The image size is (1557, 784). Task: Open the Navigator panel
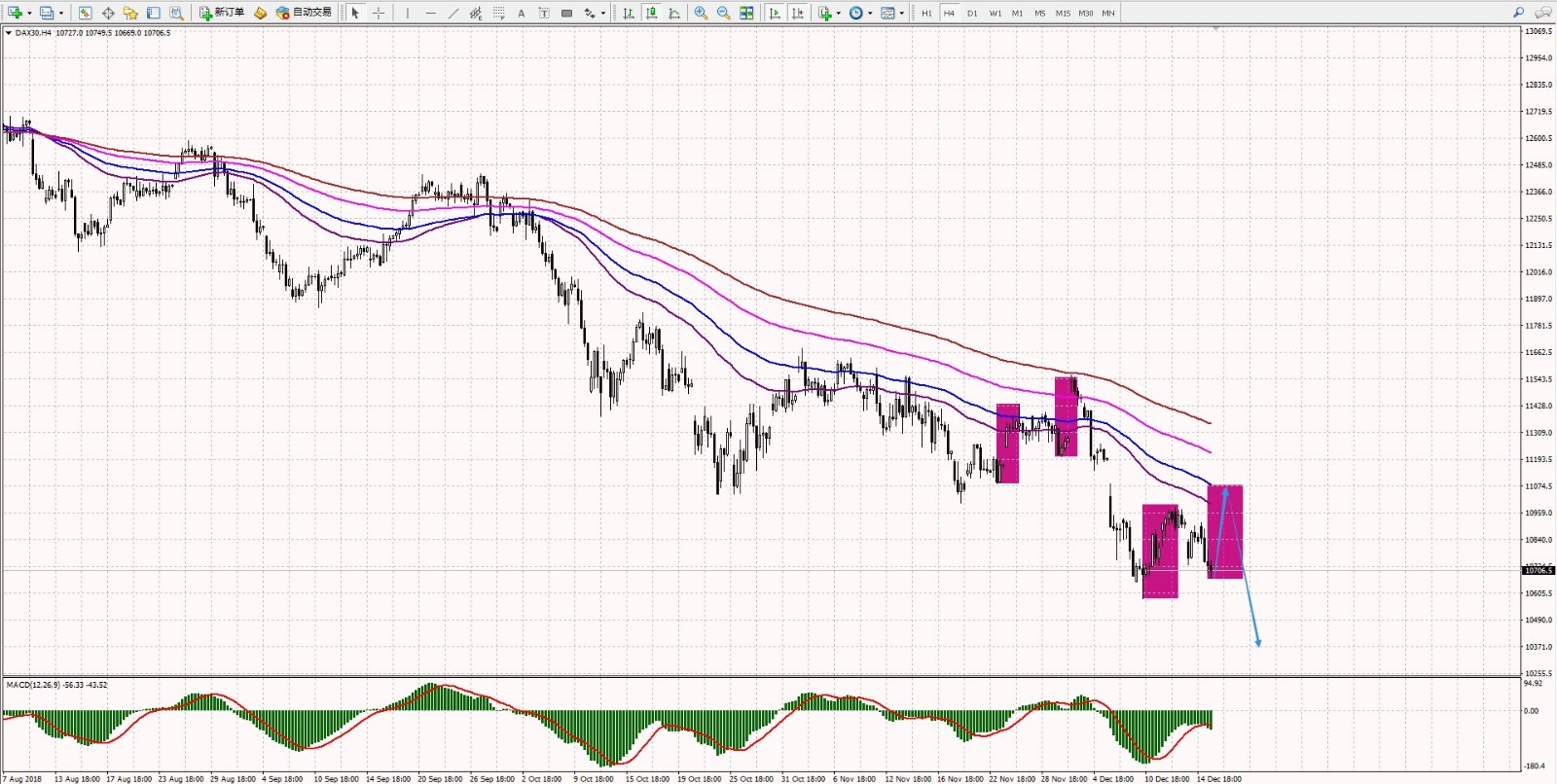pos(130,13)
